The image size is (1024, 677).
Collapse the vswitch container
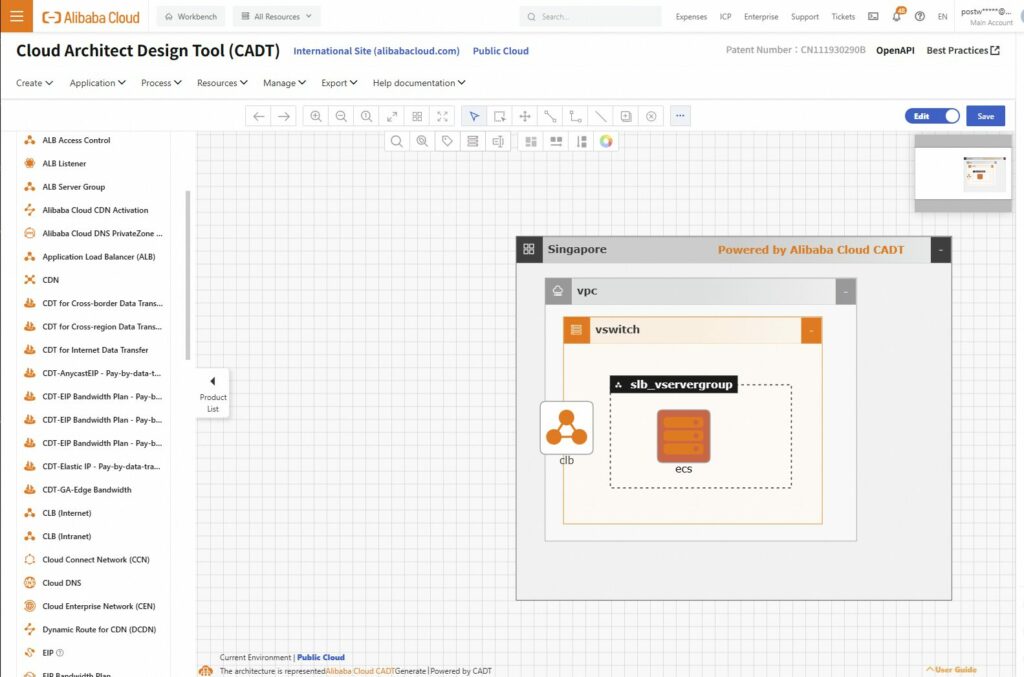pos(811,330)
